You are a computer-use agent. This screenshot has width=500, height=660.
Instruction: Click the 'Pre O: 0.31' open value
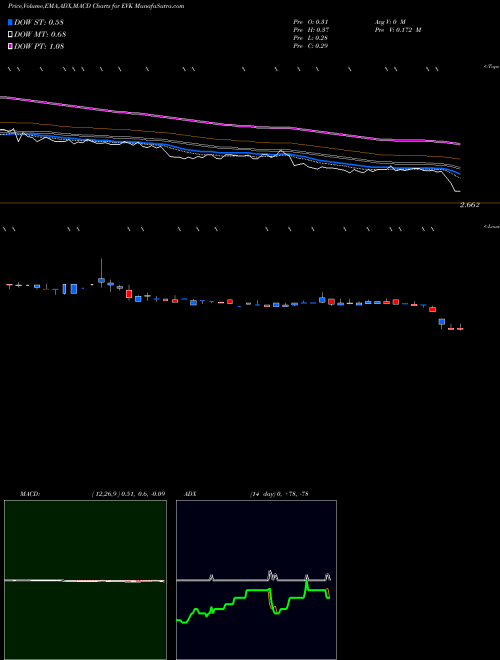311,21
